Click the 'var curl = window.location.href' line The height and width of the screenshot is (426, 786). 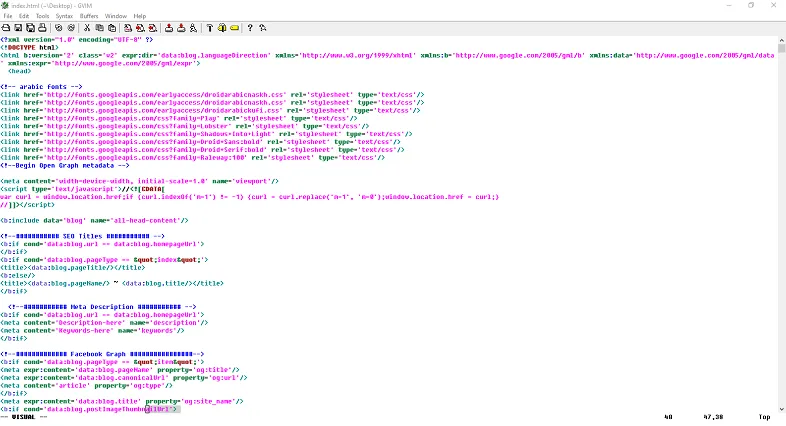point(250,197)
